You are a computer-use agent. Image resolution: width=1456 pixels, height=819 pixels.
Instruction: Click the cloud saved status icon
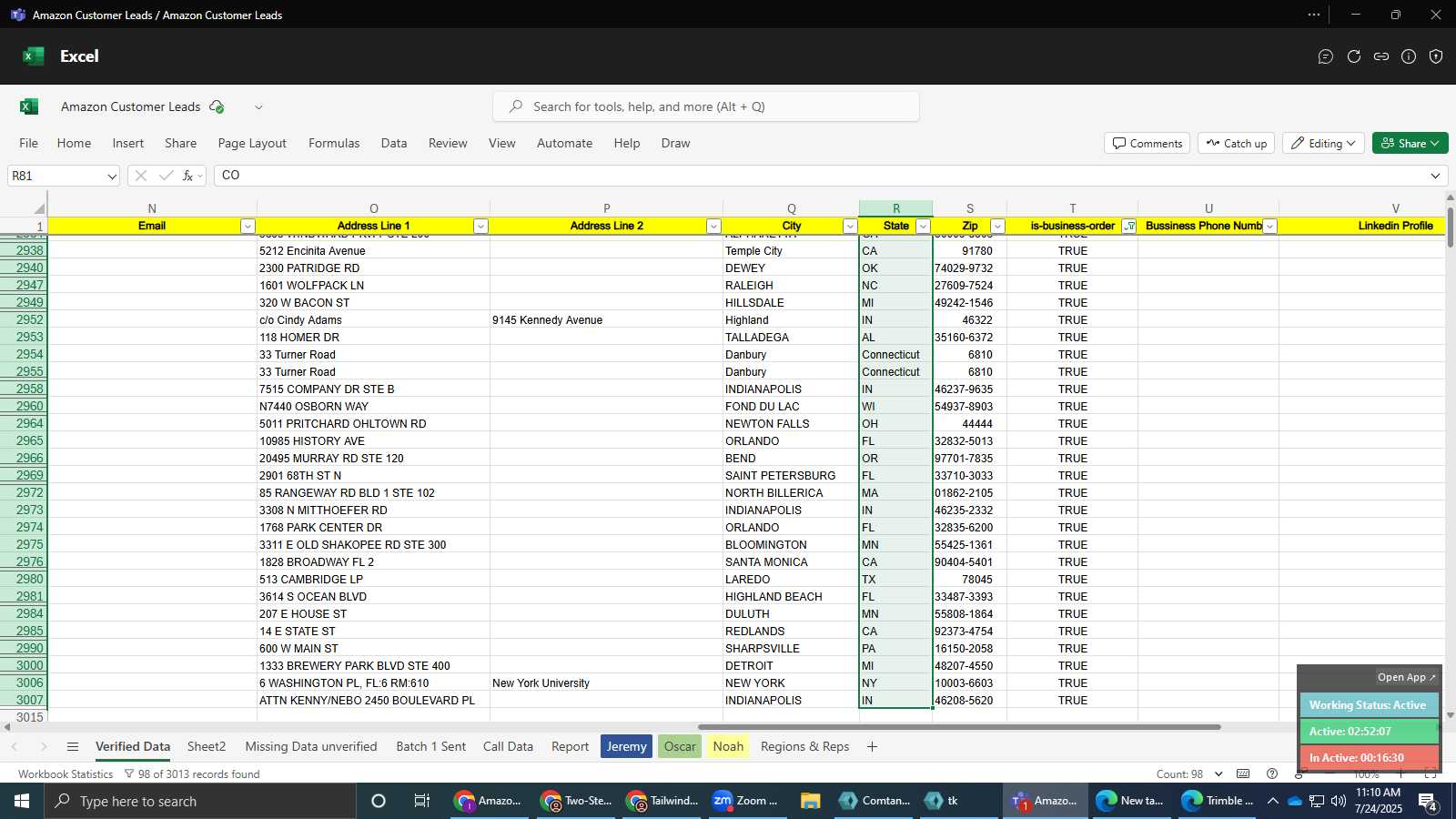point(217,106)
